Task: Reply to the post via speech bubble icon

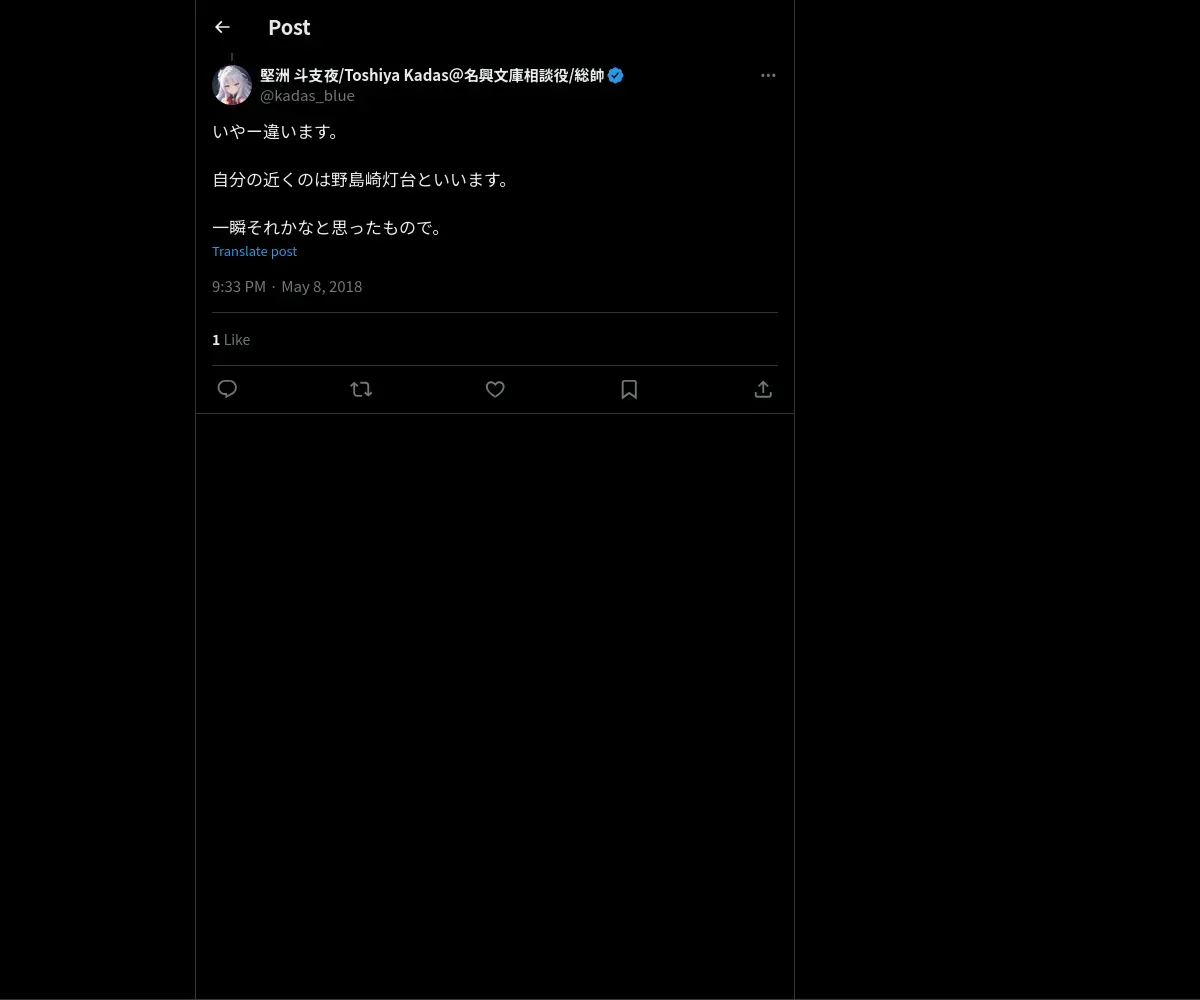Action: click(227, 389)
